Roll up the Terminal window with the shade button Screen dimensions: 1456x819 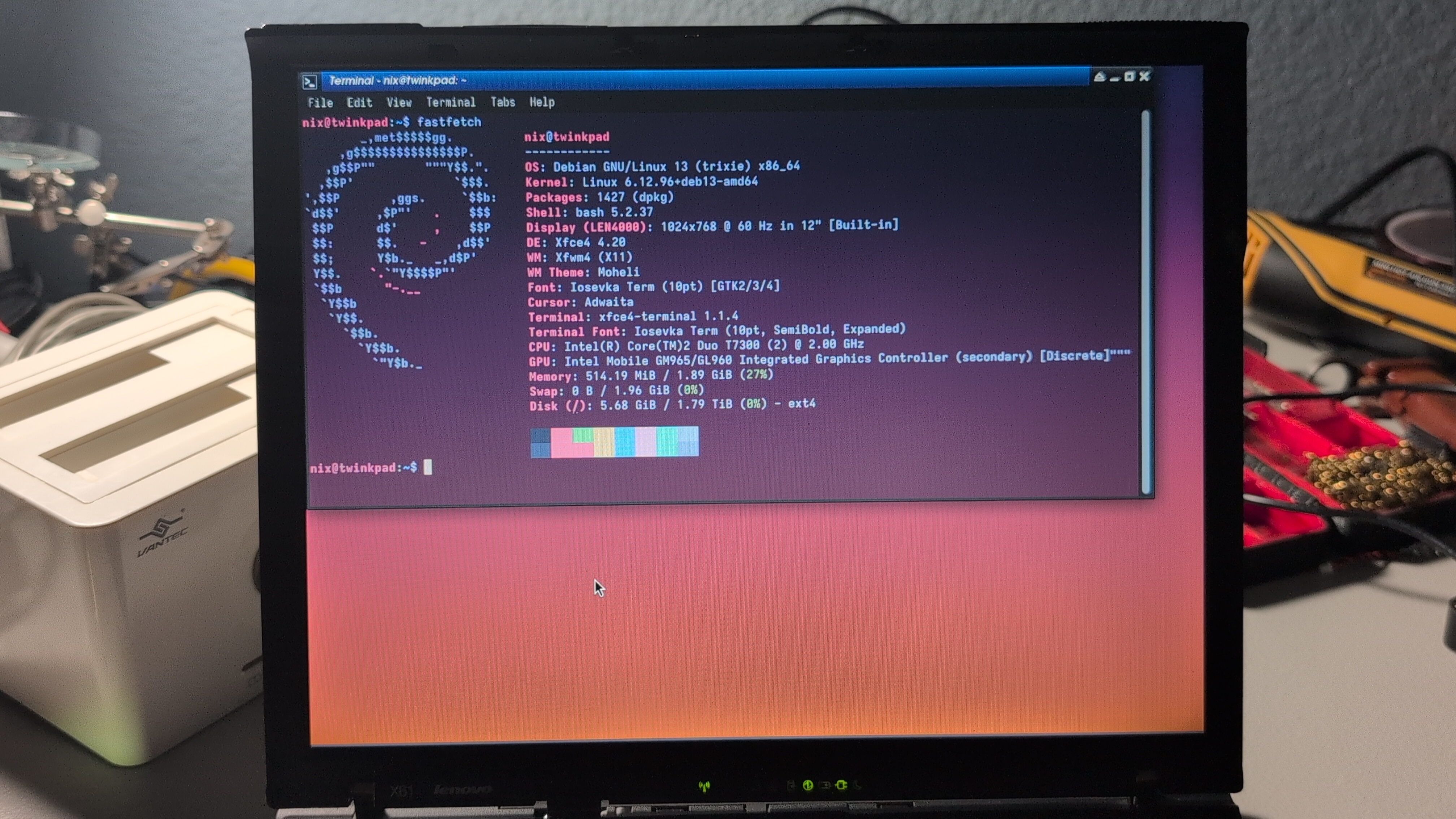click(1099, 77)
